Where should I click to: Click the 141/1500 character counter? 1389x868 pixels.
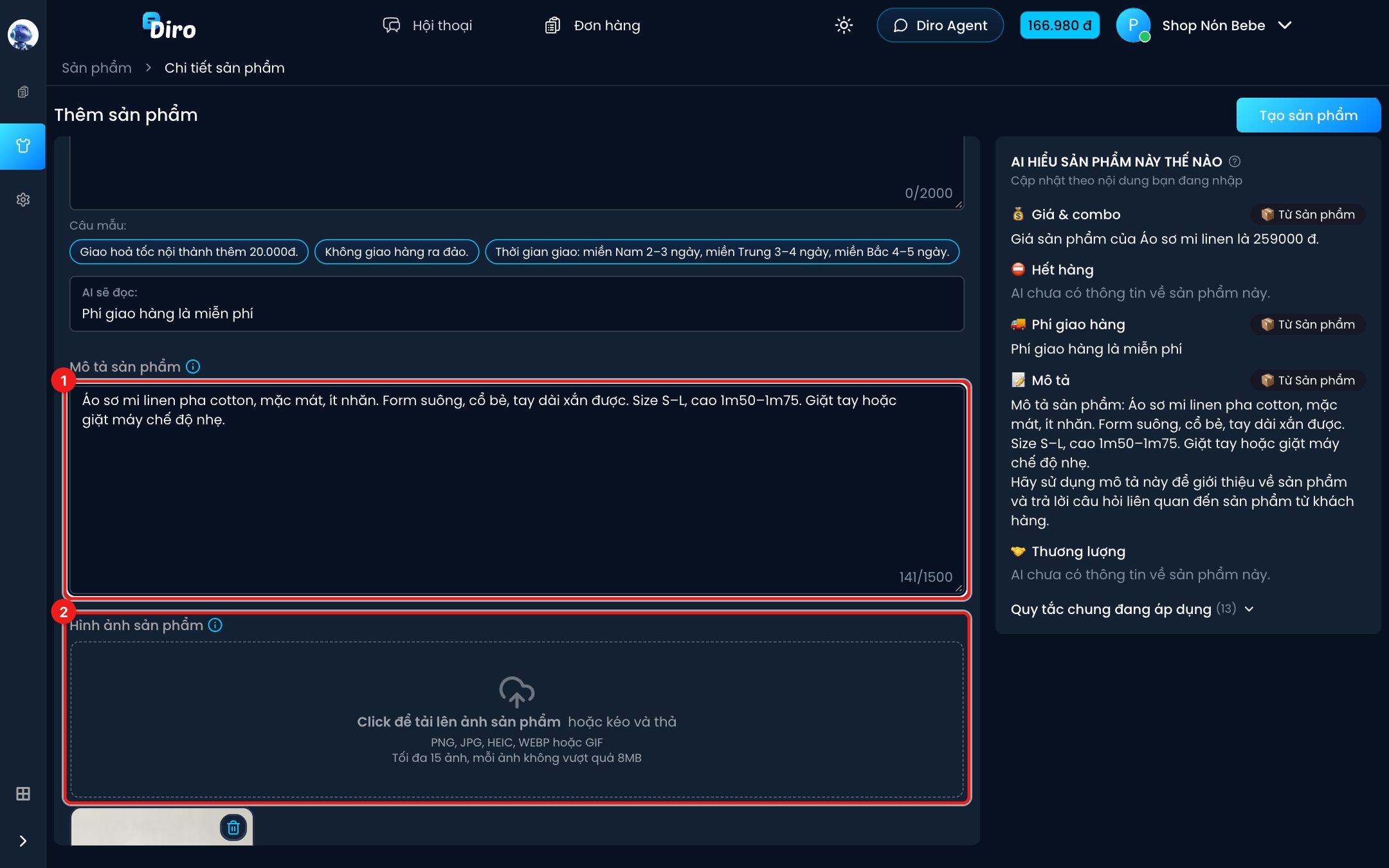(x=925, y=577)
